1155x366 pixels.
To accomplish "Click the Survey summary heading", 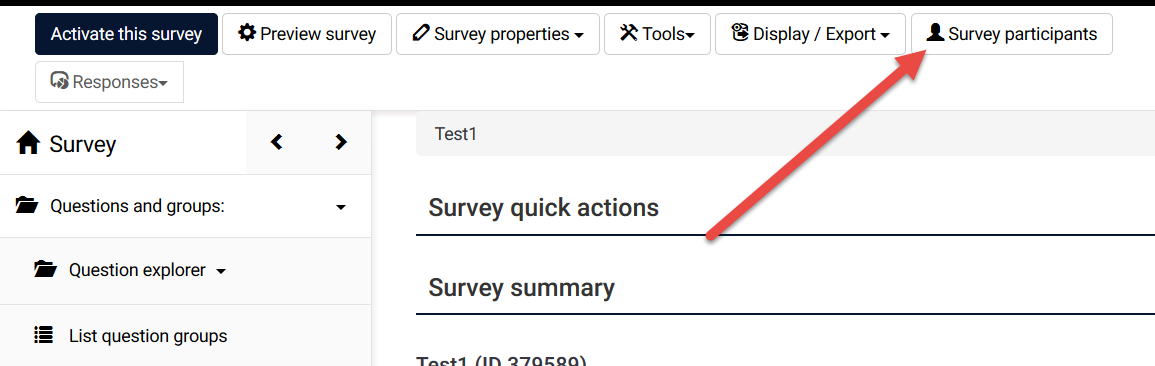I will [x=522, y=287].
